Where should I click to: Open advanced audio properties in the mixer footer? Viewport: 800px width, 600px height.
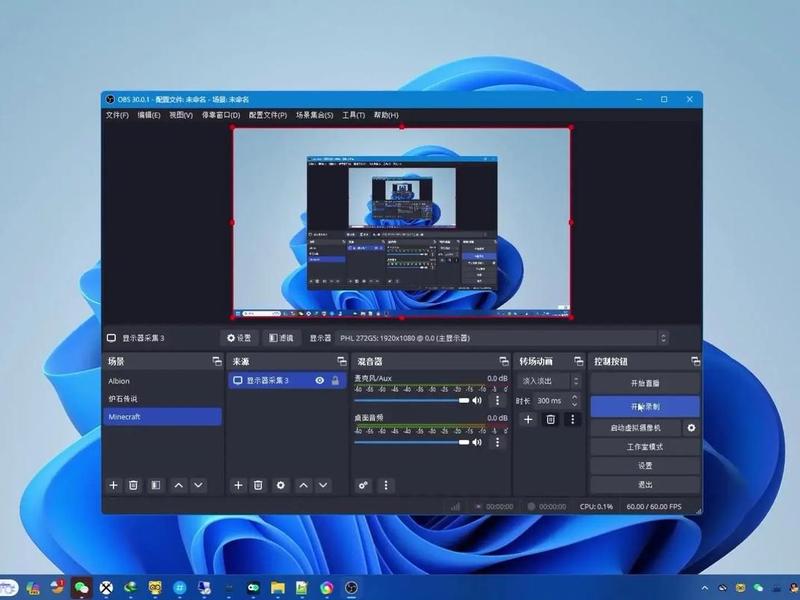pos(363,485)
